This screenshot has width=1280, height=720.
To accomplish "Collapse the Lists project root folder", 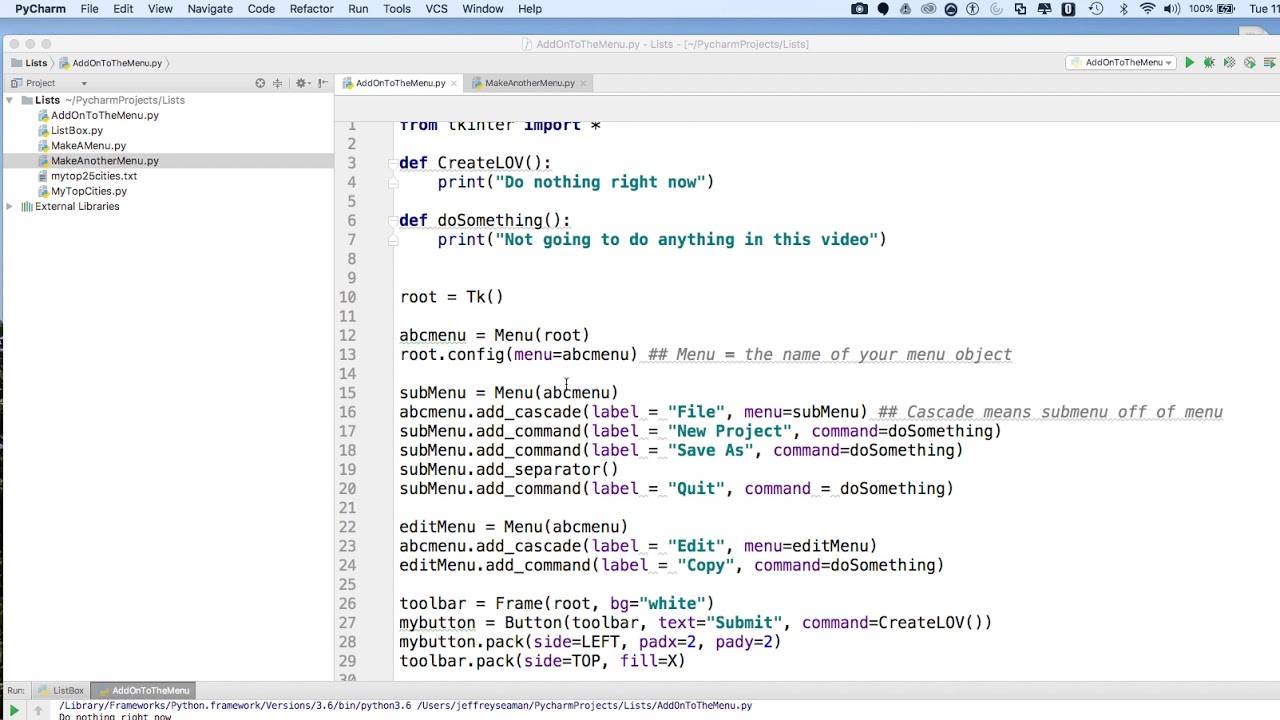I will 9,100.
